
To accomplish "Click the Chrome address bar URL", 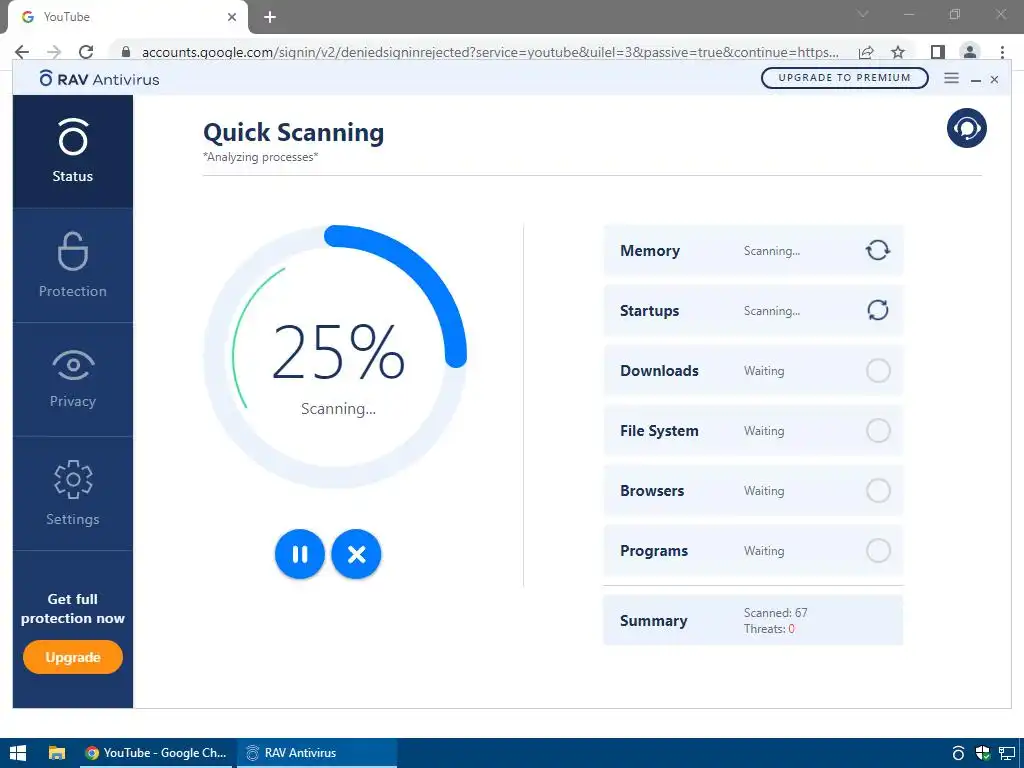I will (490, 52).
